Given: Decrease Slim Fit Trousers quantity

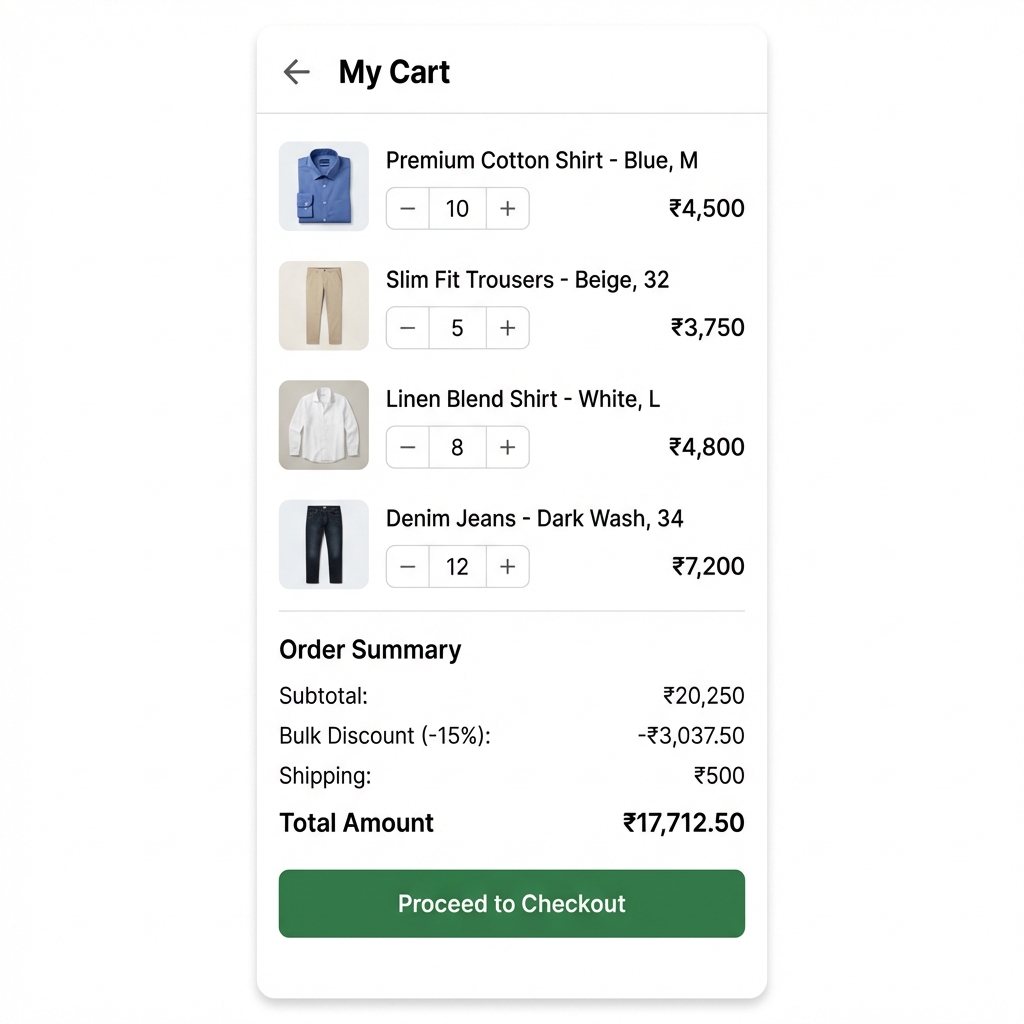Looking at the screenshot, I should click(408, 328).
